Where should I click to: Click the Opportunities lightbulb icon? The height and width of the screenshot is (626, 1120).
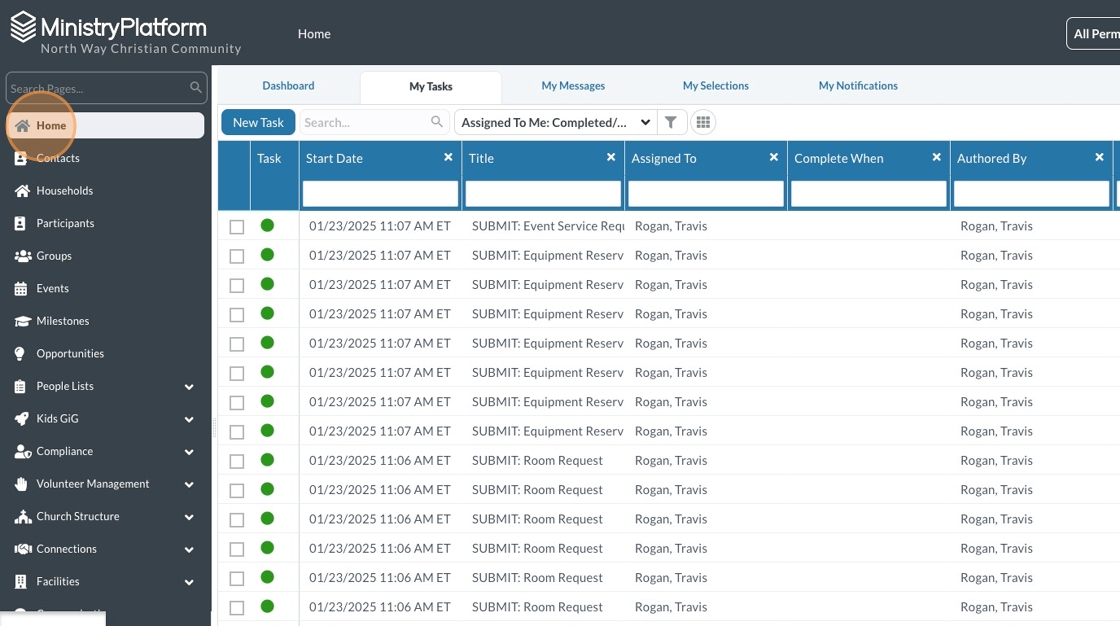(x=21, y=354)
